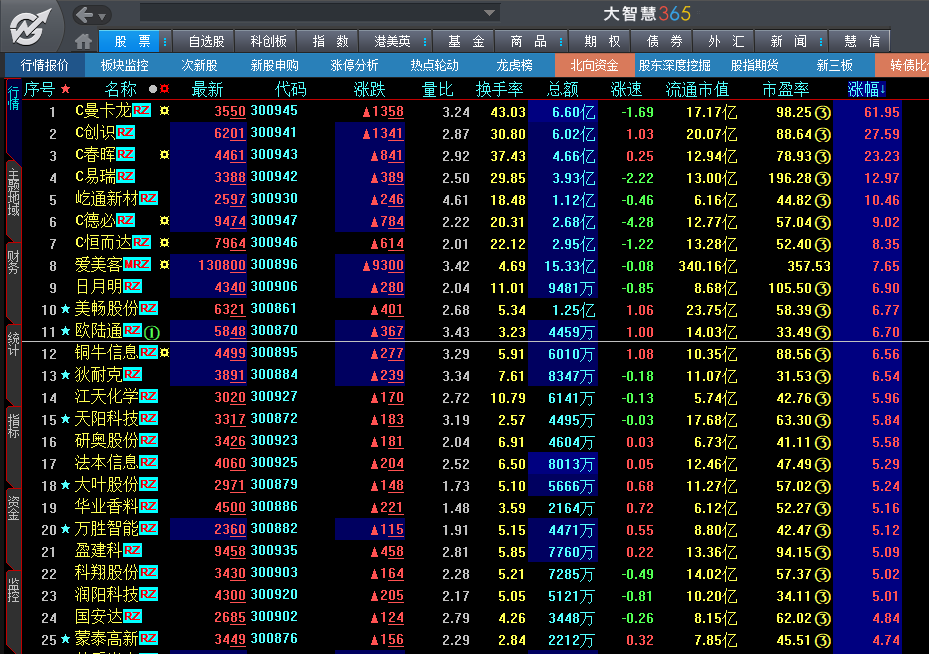Image resolution: width=929 pixels, height=654 pixels.
Task: Open the 港美英 menu tab
Action: (392, 41)
